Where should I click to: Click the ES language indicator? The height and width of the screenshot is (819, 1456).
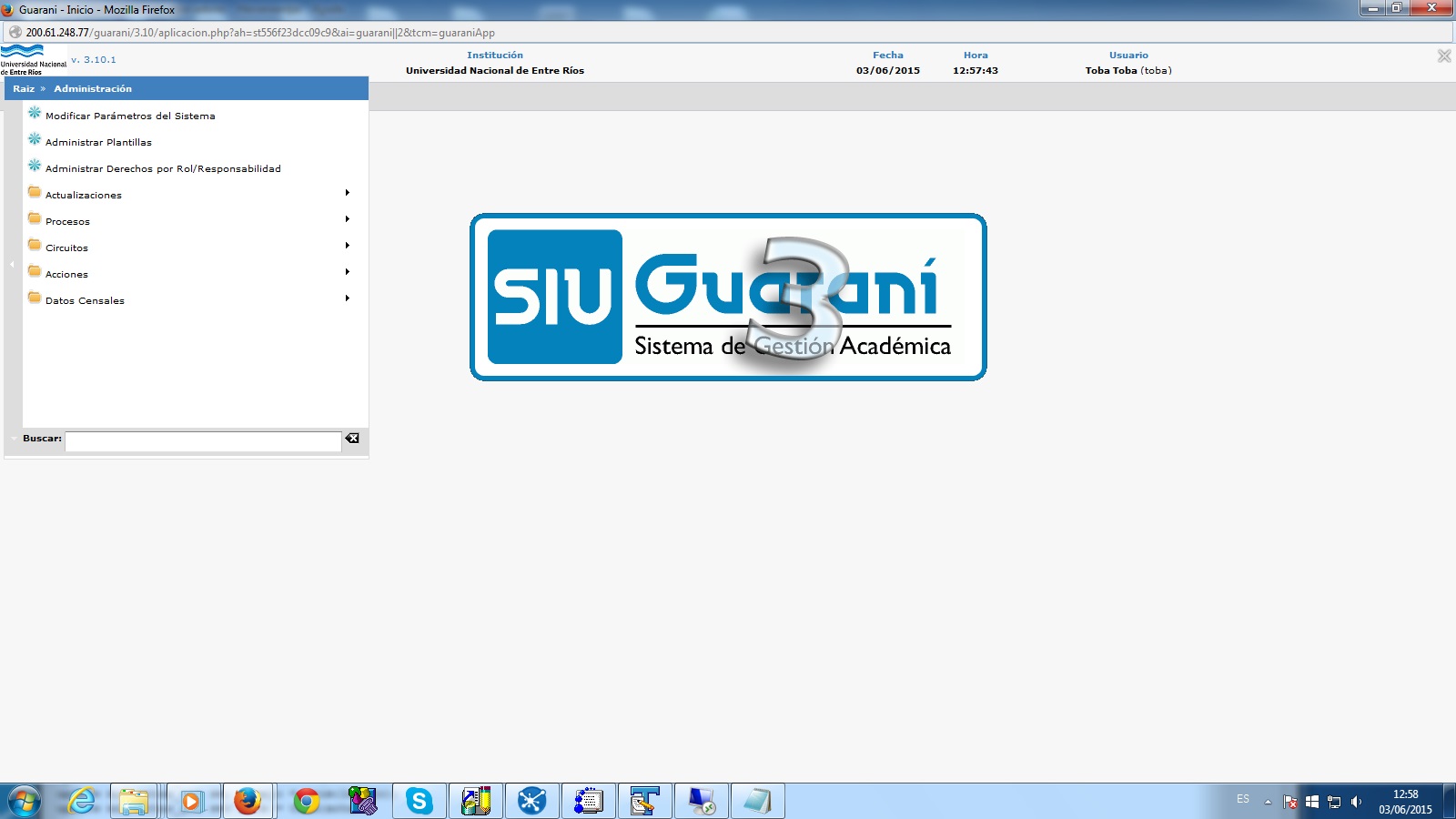[1243, 799]
